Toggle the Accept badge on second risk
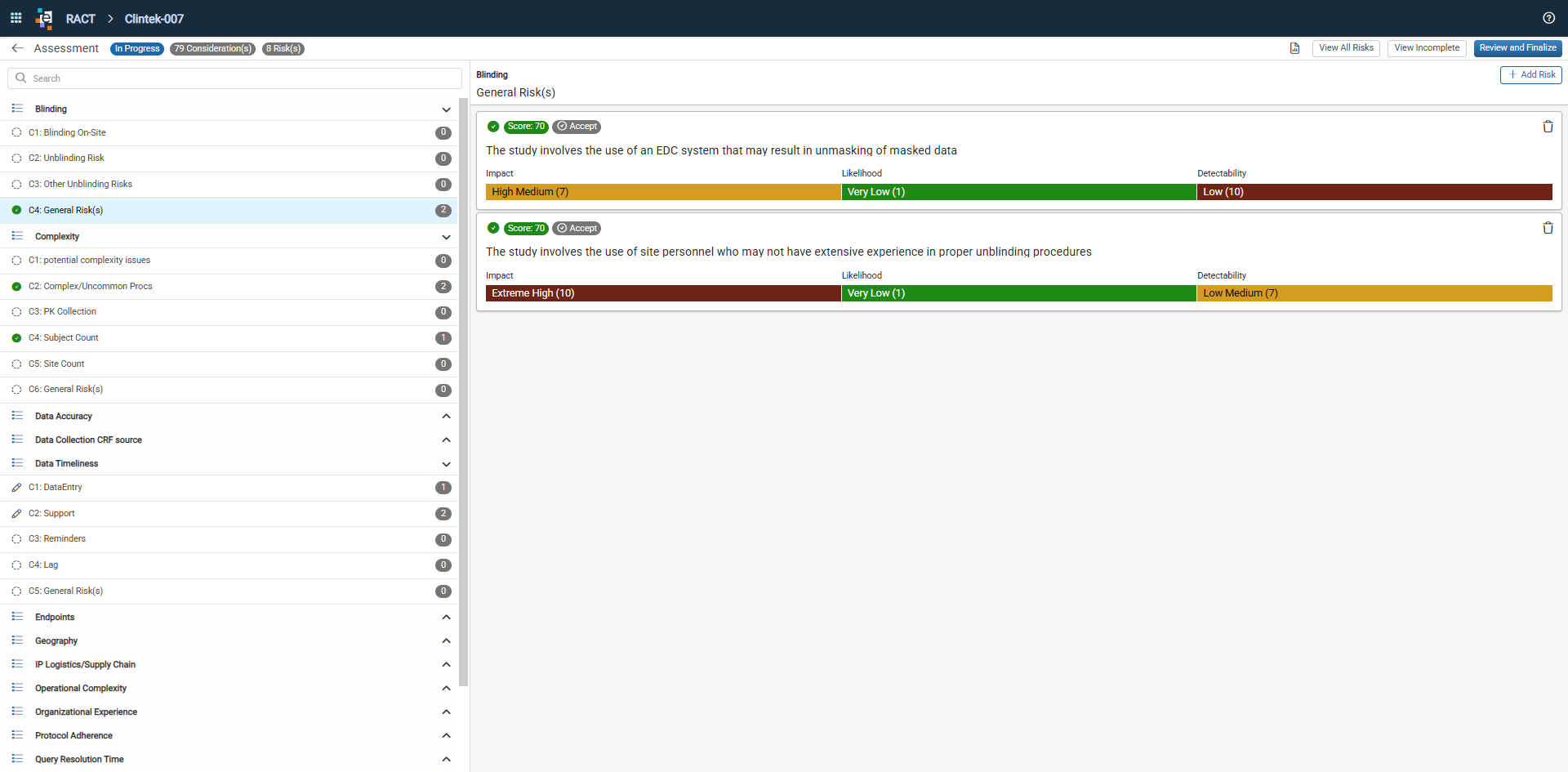1568x772 pixels. pos(577,228)
